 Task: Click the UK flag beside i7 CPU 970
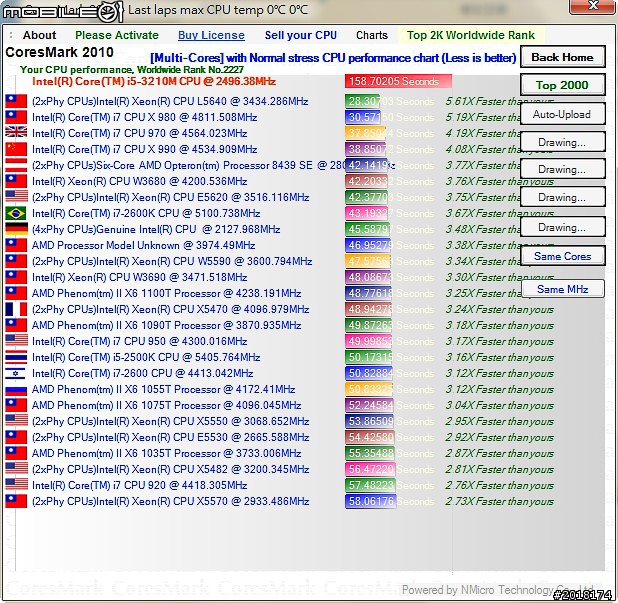(16, 133)
